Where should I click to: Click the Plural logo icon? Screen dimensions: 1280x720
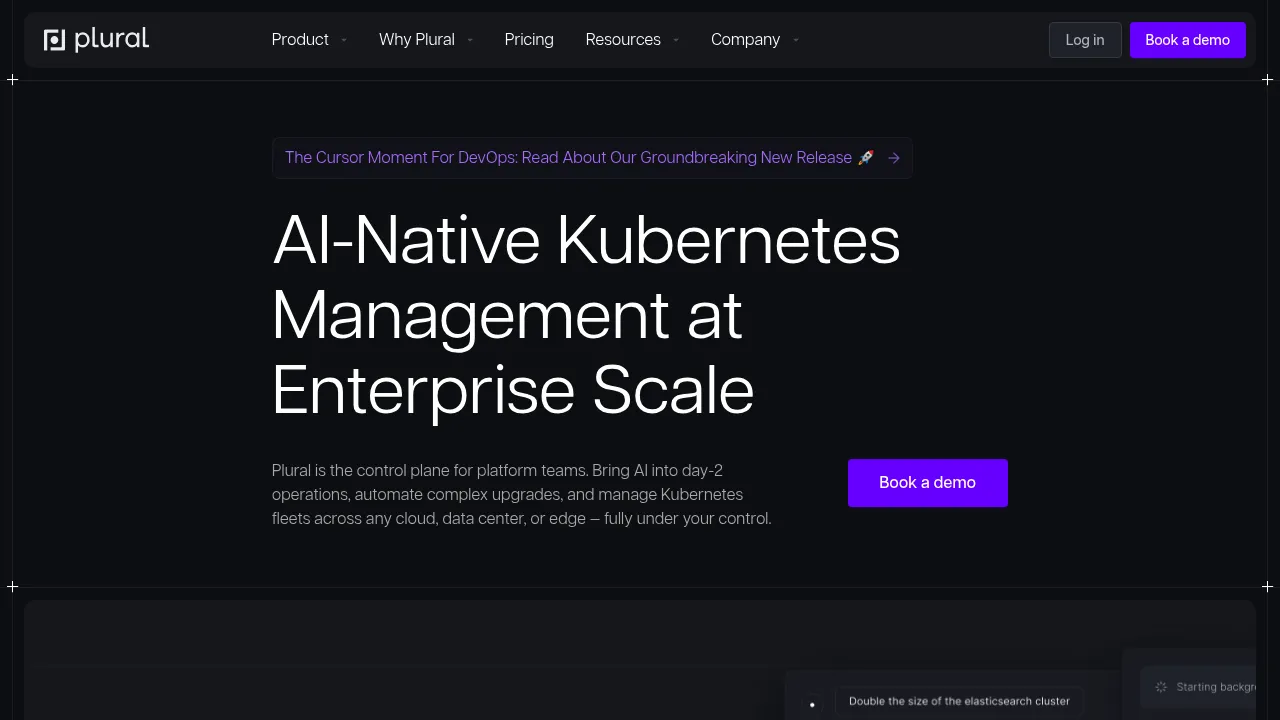point(54,40)
